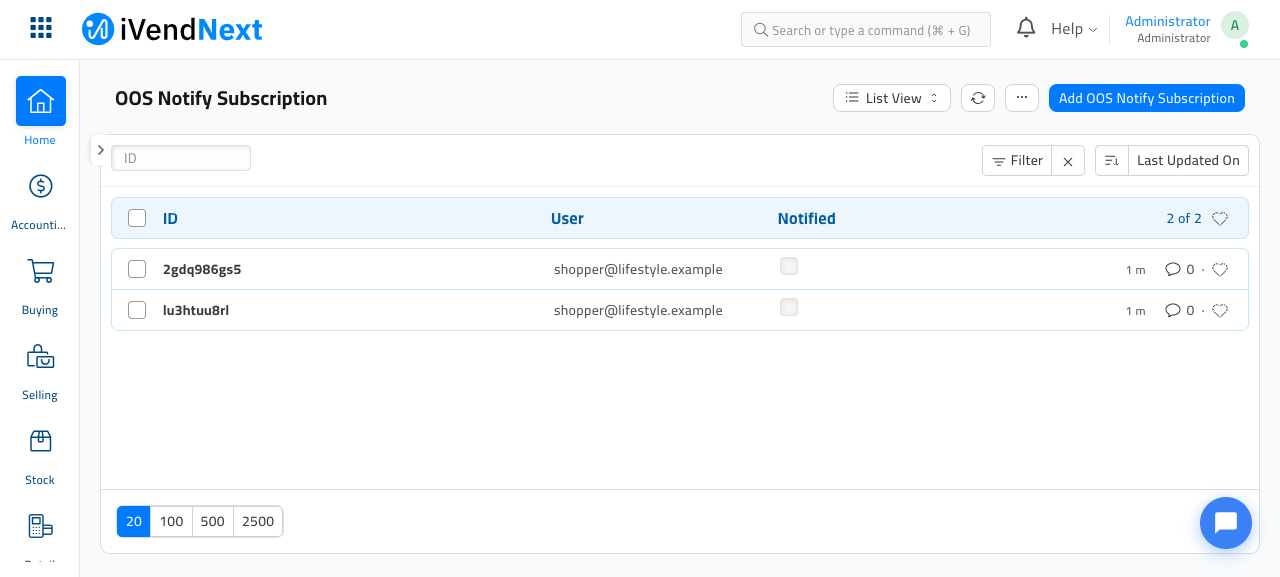Screen dimensions: 1280x577
Task: Open the apps grid launcher icon
Action: (x=41, y=28)
